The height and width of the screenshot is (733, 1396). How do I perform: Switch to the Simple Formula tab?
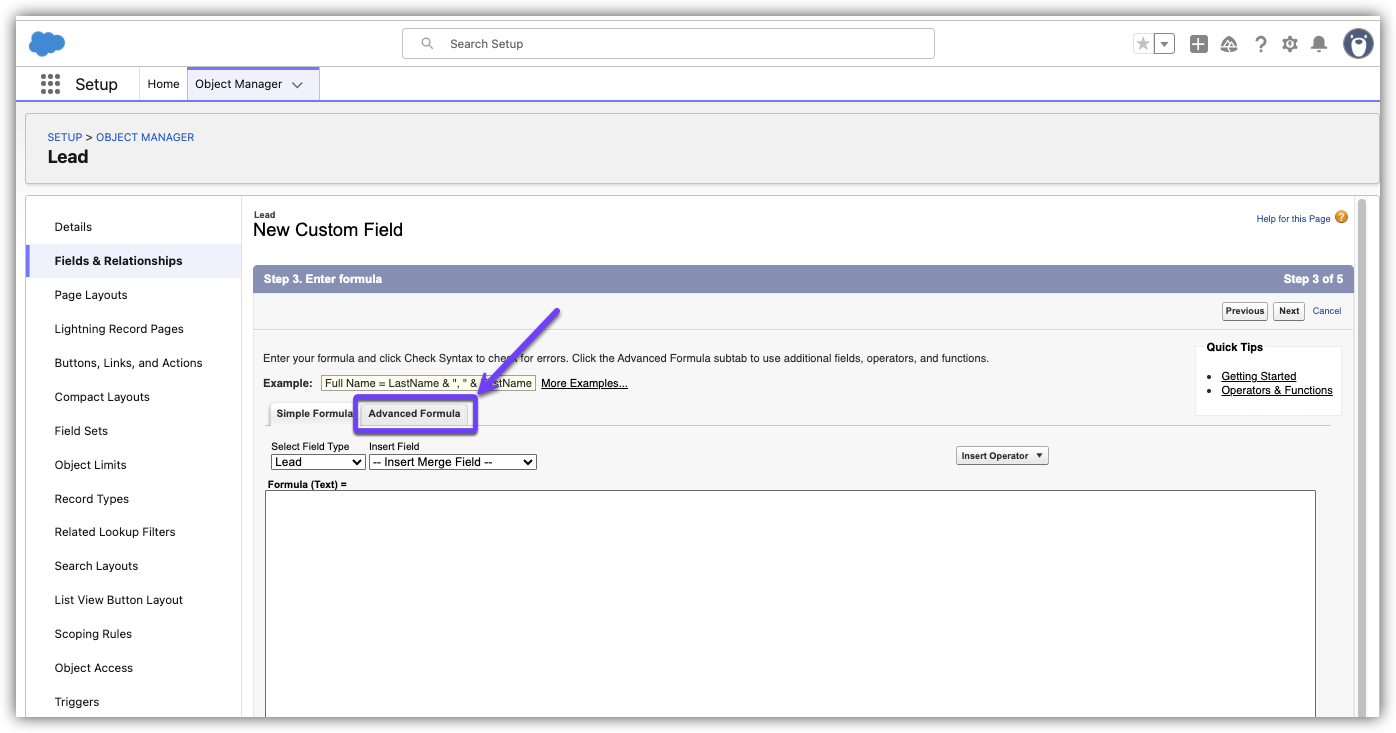[x=314, y=414]
